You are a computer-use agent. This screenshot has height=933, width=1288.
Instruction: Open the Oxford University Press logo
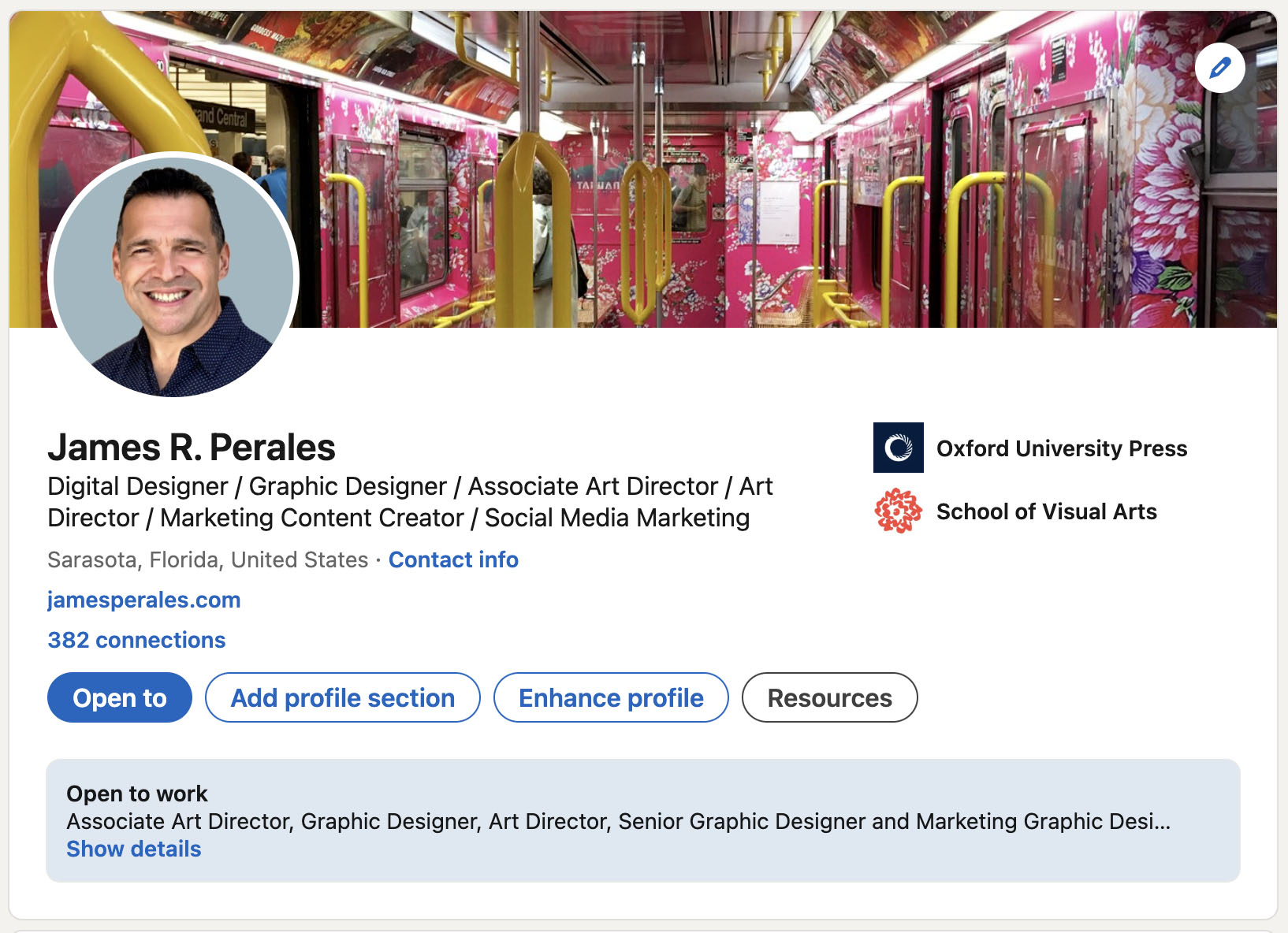898,448
